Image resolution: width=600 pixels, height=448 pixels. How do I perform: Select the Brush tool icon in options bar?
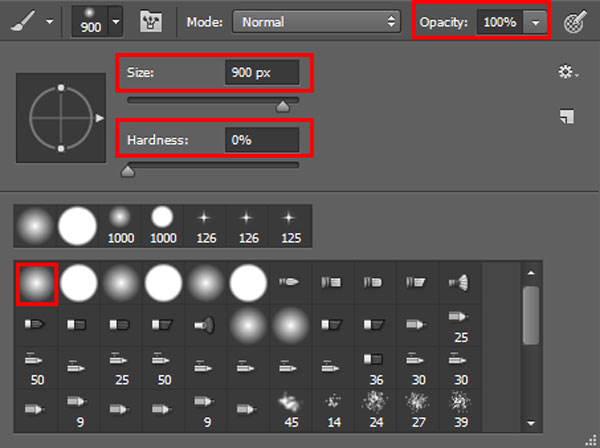pos(23,21)
